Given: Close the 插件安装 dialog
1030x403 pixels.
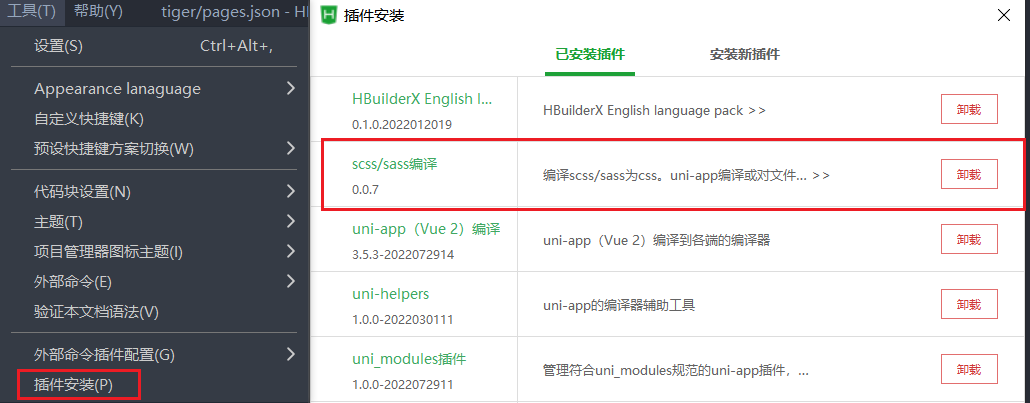Looking at the screenshot, I should tap(1004, 15).
